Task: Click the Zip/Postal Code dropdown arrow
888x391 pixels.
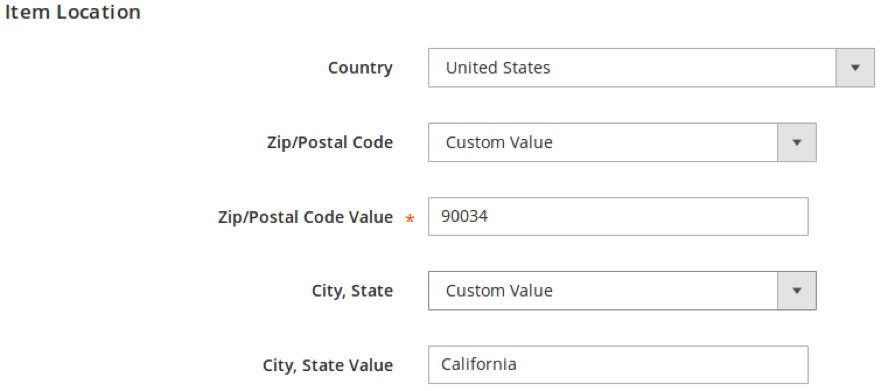Action: (x=797, y=142)
